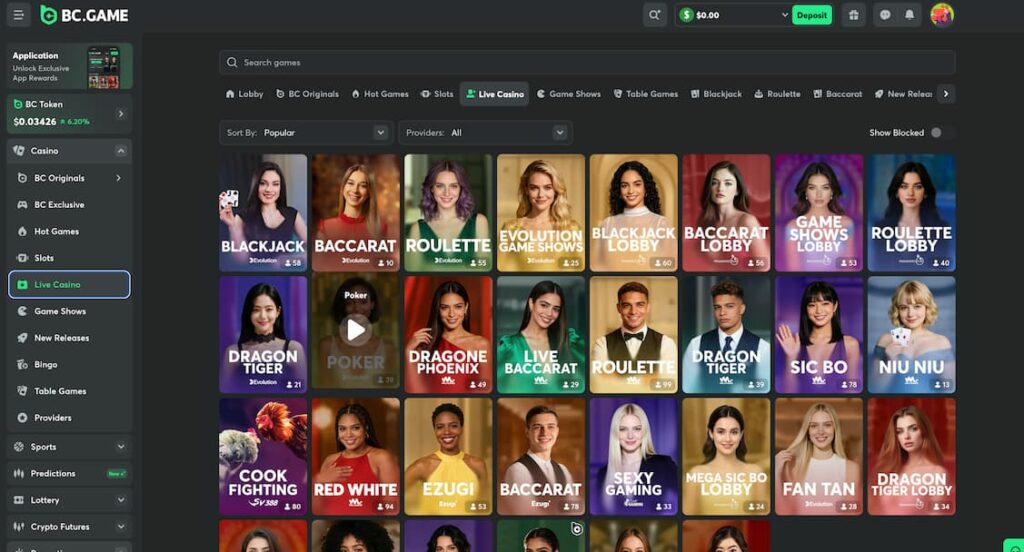Open the Providers All dropdown

coord(485,133)
